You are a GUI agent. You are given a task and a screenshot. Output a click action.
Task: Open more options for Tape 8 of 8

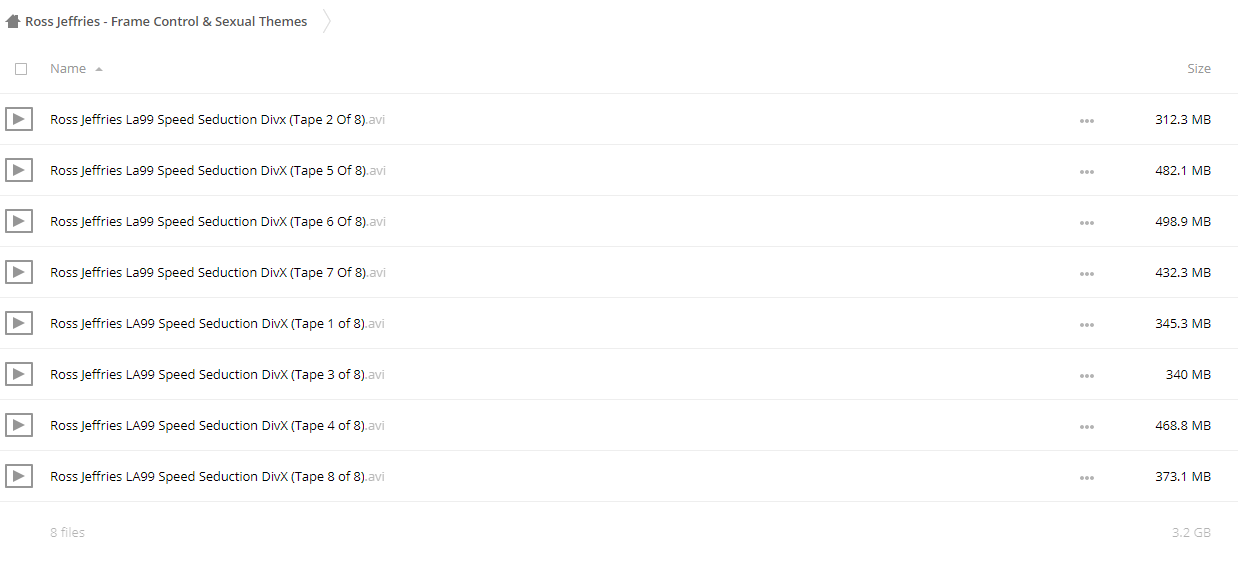(x=1087, y=477)
